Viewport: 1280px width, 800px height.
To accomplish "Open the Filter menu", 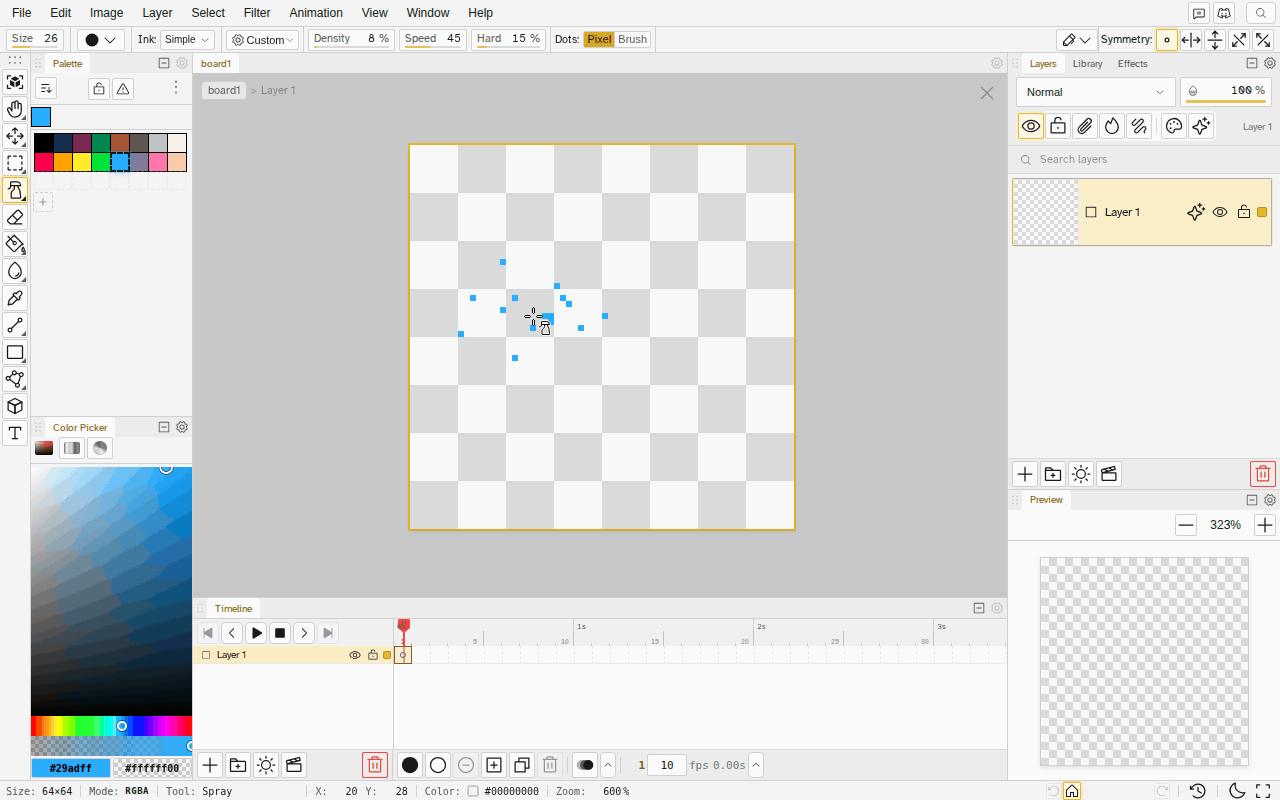I will [x=257, y=13].
